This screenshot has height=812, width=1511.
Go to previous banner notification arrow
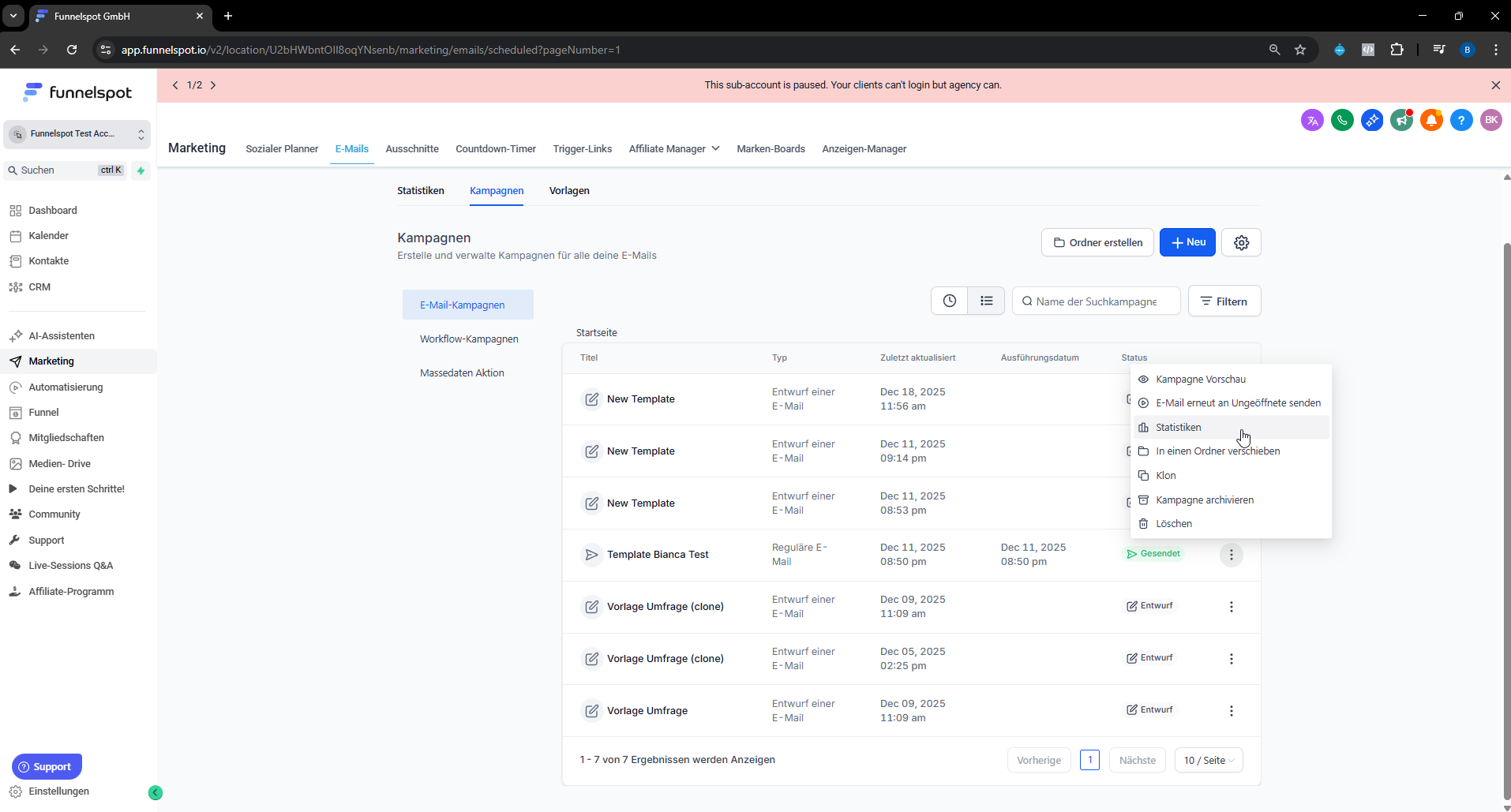point(175,85)
